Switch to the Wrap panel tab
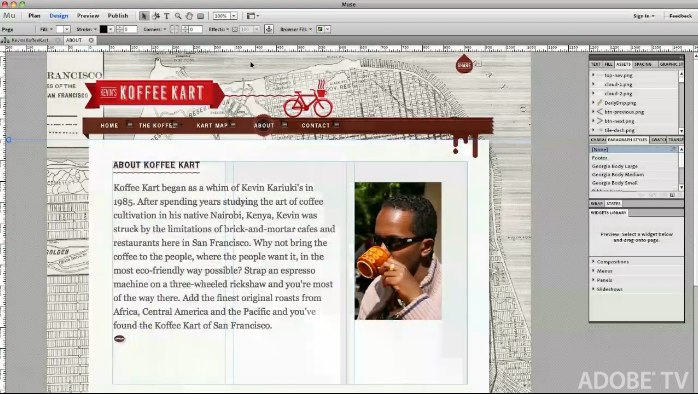The height and width of the screenshot is (394, 698). click(x=596, y=203)
